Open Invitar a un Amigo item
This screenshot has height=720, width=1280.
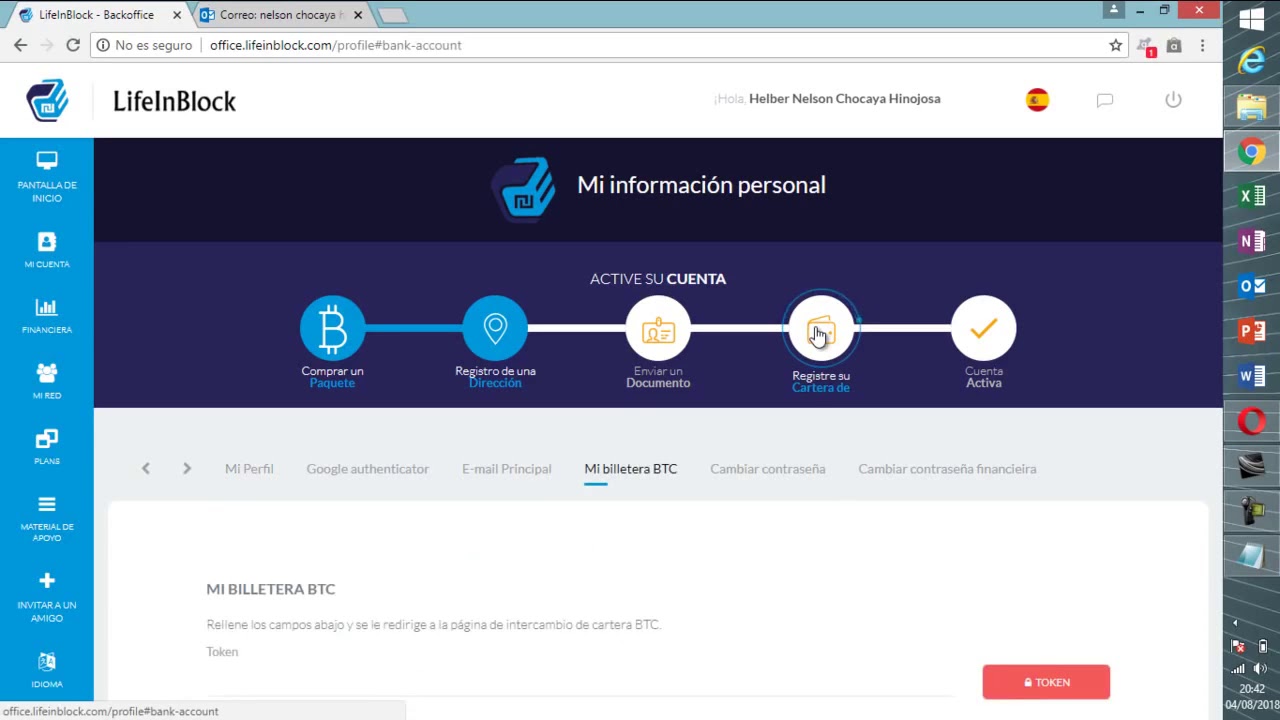click(47, 597)
